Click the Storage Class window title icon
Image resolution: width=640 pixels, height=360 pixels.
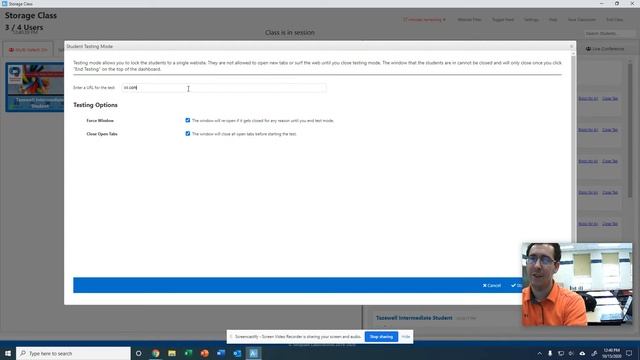tap(4, 3)
